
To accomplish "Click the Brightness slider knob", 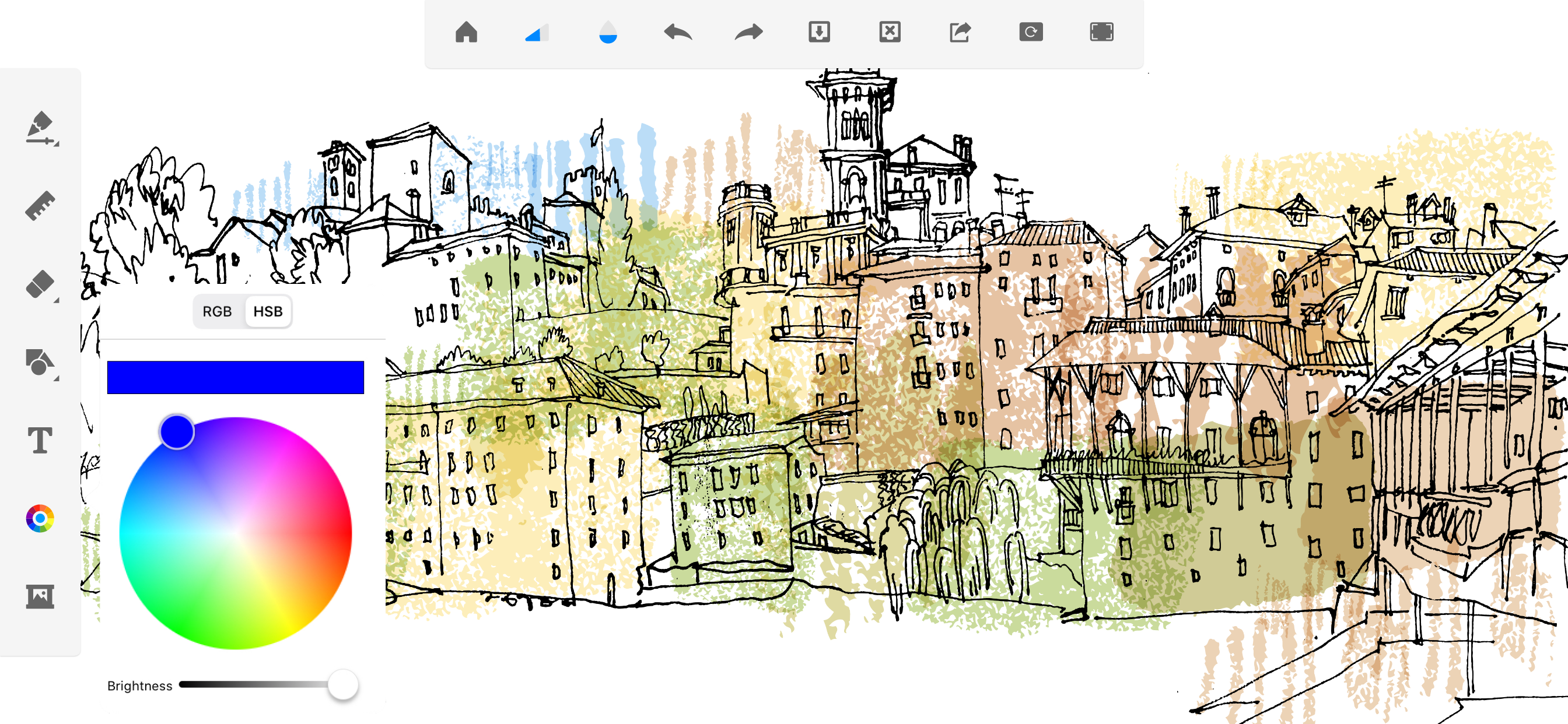I will tap(342, 684).
